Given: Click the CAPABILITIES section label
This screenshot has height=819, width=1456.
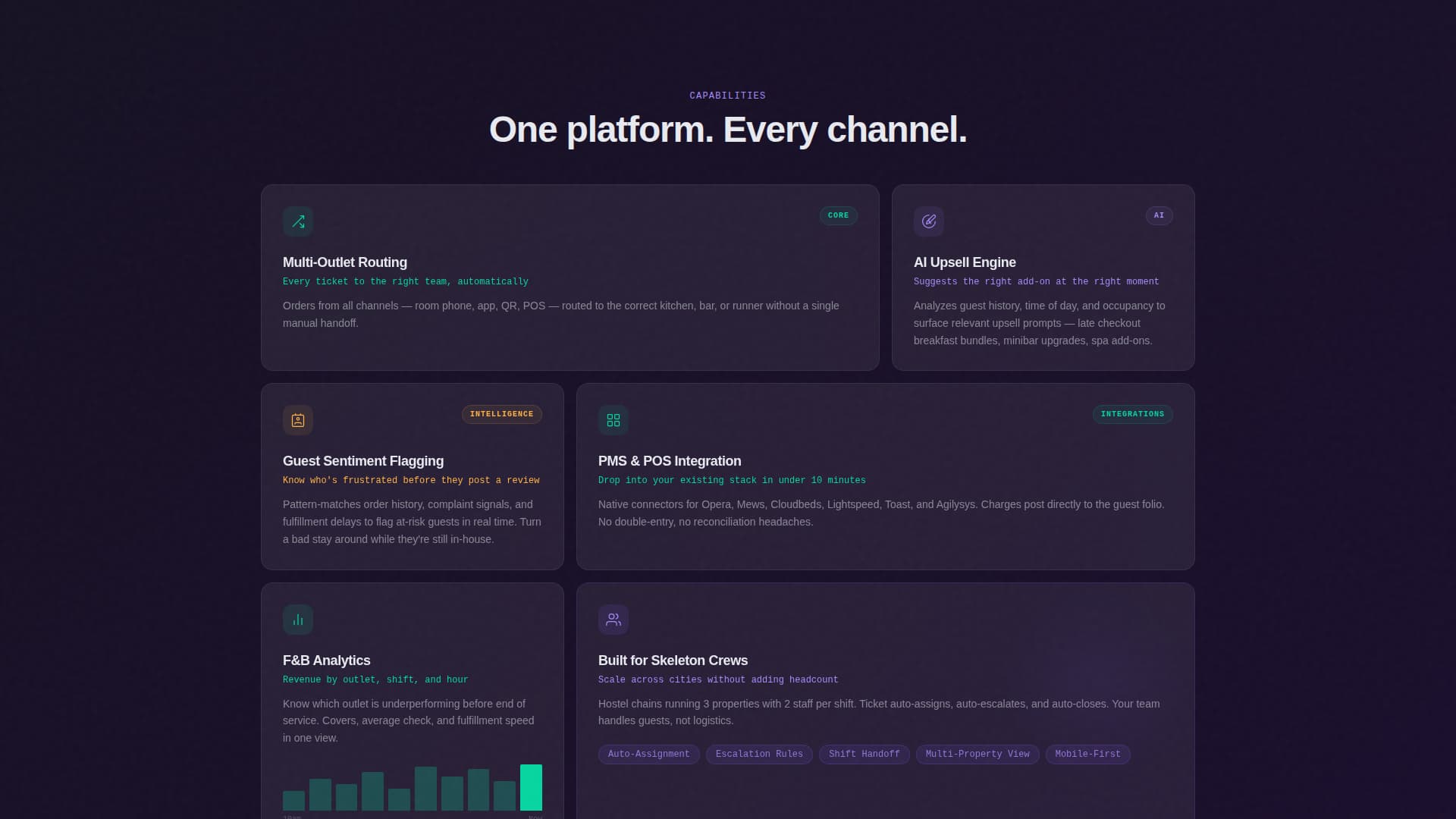Looking at the screenshot, I should coord(728,96).
